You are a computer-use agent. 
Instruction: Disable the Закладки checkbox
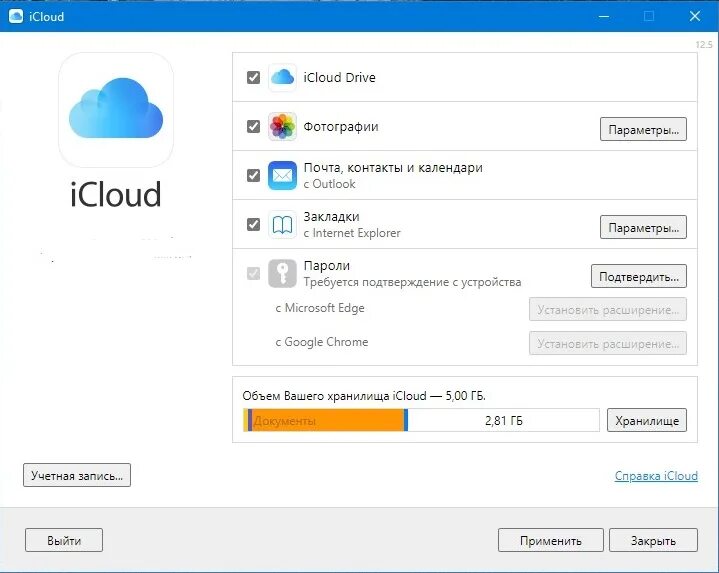254,225
